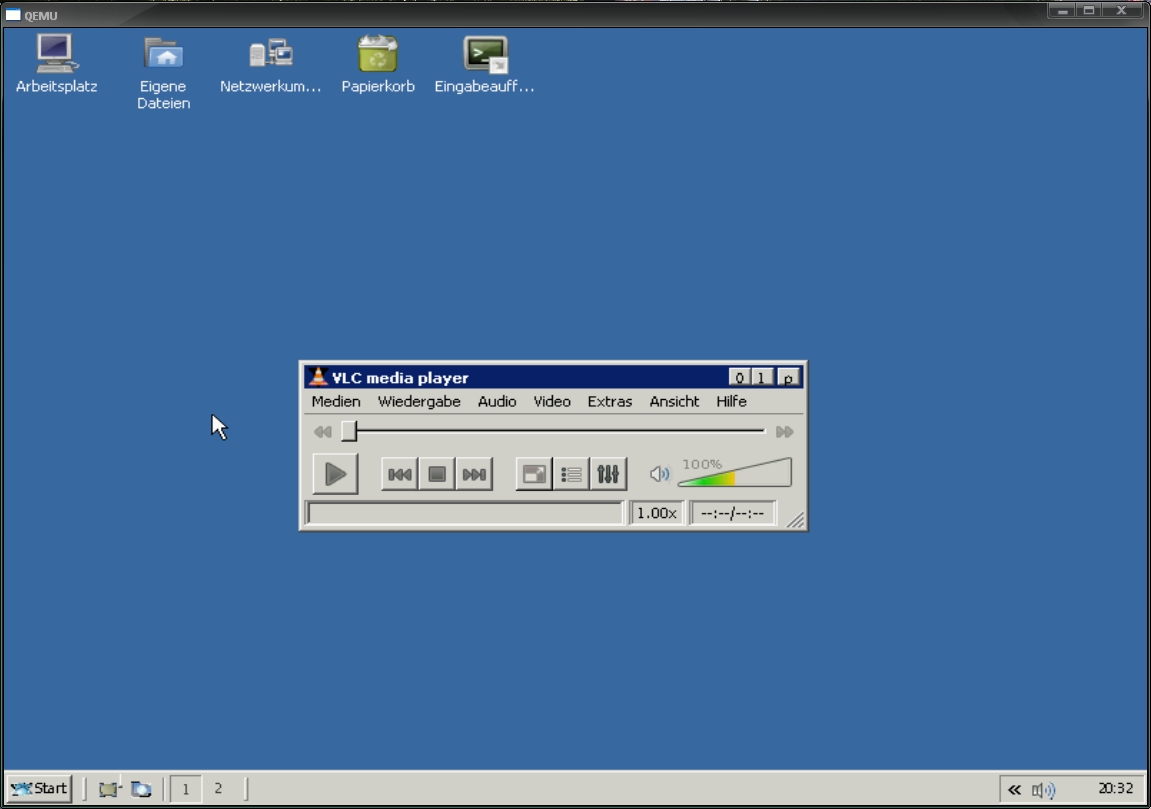
Task: Click the 1.00x playback speed indicator
Action: (x=657, y=513)
